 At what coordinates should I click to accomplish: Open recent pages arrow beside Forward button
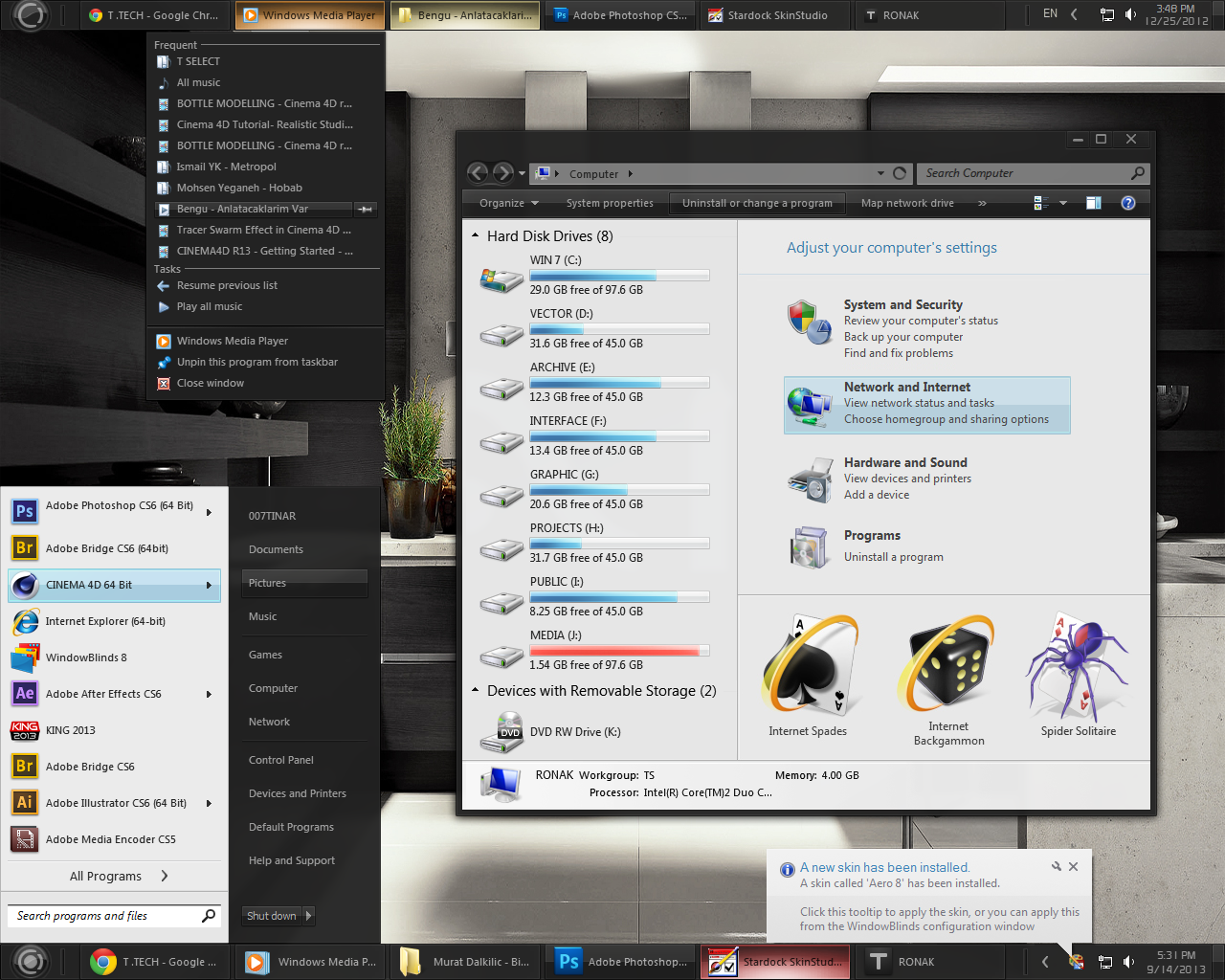click(x=522, y=173)
